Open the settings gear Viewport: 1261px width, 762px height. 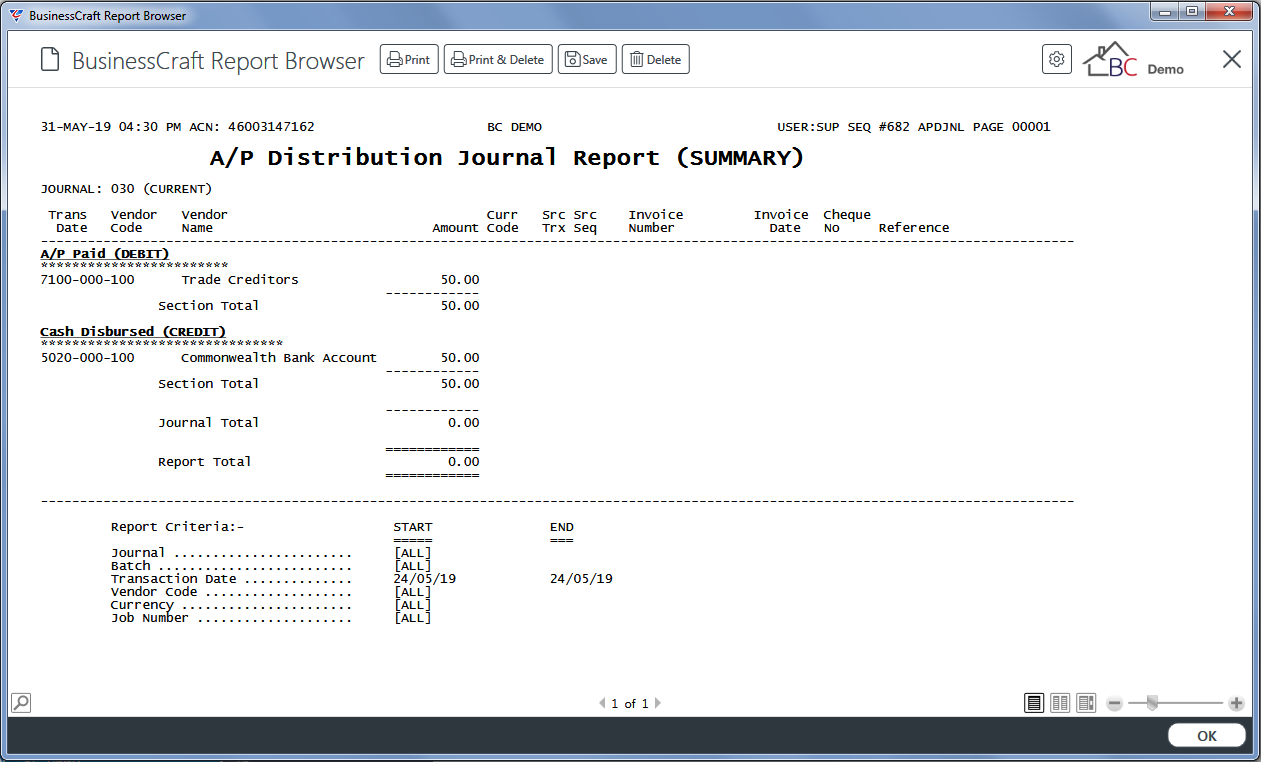point(1056,60)
